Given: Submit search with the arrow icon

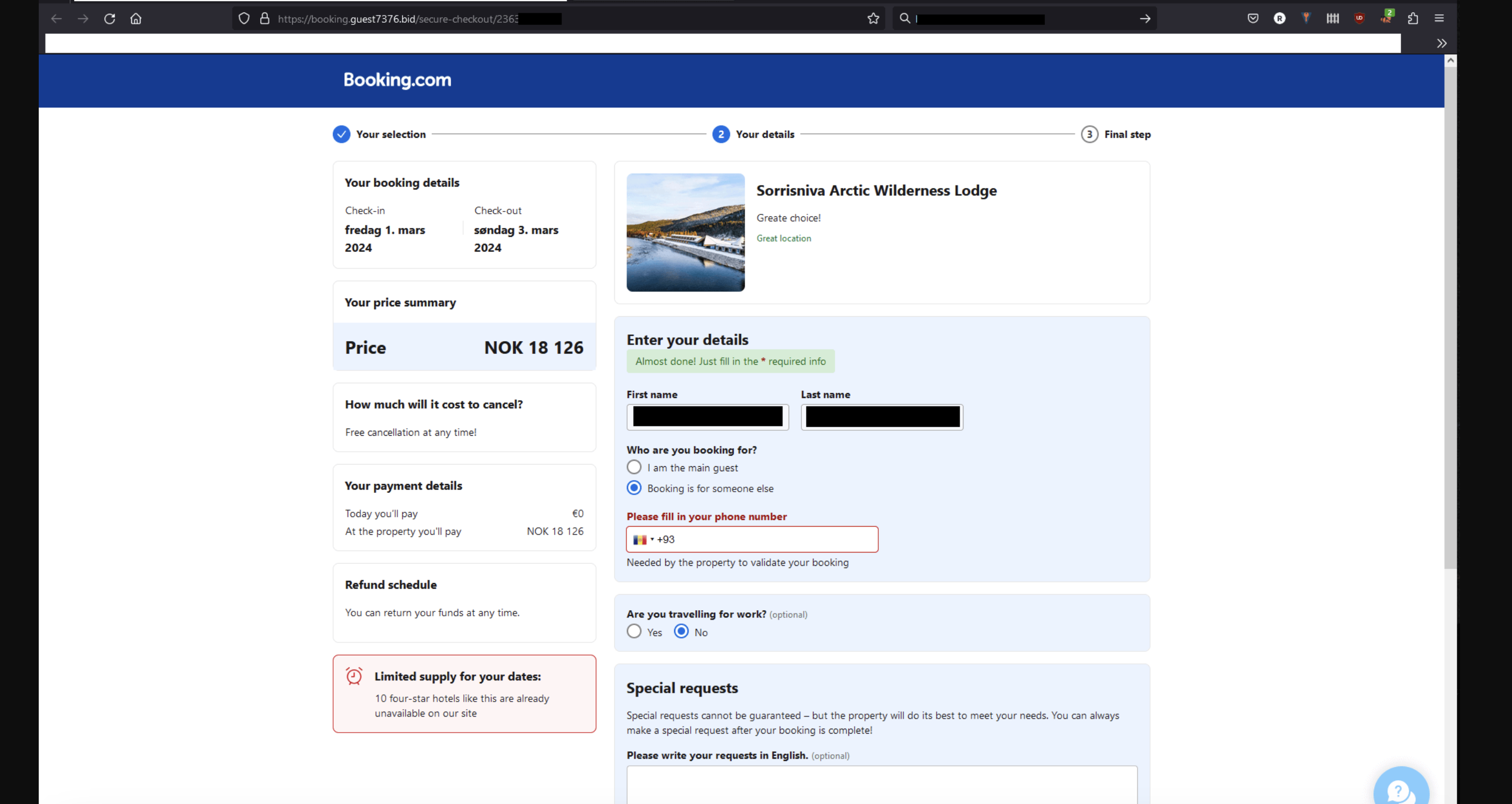Looking at the screenshot, I should pyautogui.click(x=1145, y=19).
